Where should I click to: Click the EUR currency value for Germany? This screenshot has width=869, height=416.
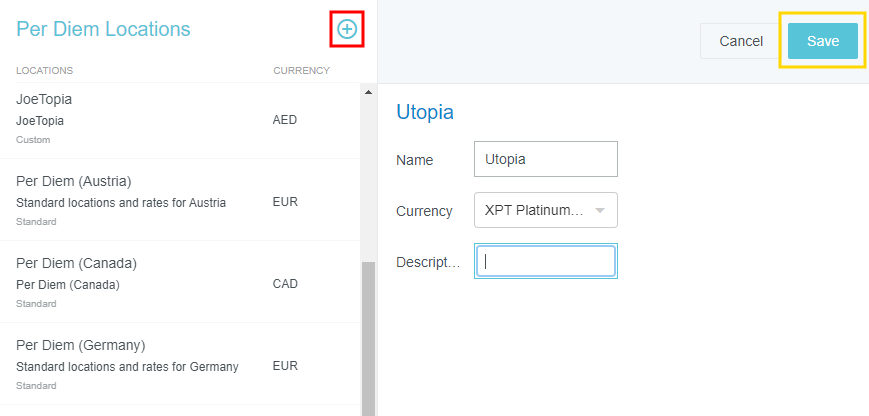(x=285, y=366)
